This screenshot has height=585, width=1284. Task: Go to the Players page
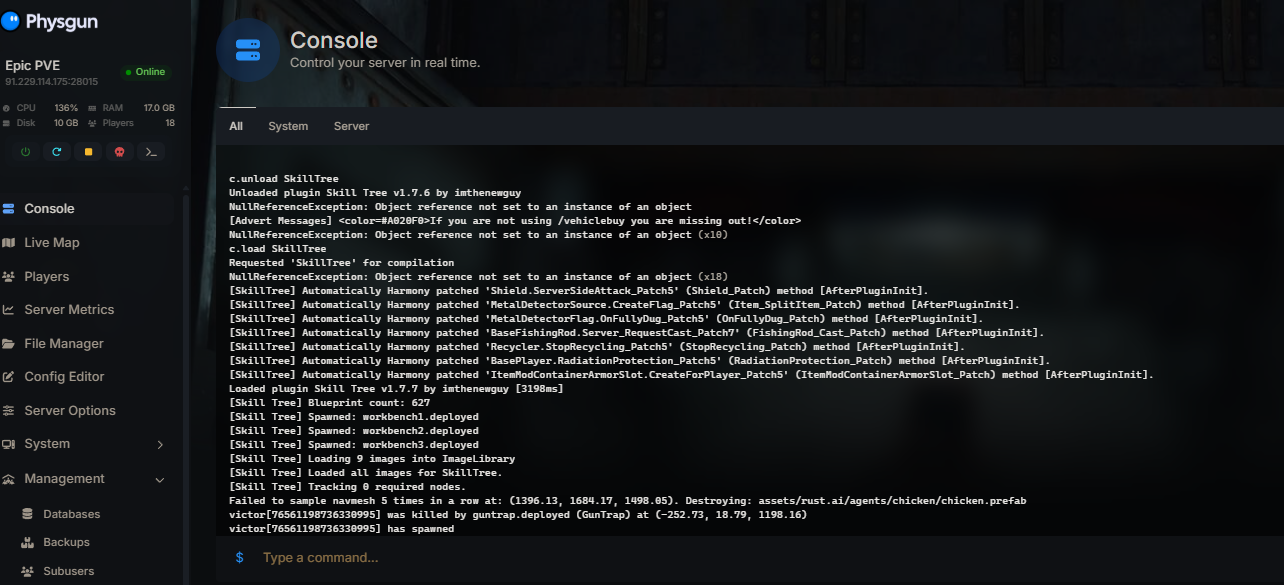[46, 277]
